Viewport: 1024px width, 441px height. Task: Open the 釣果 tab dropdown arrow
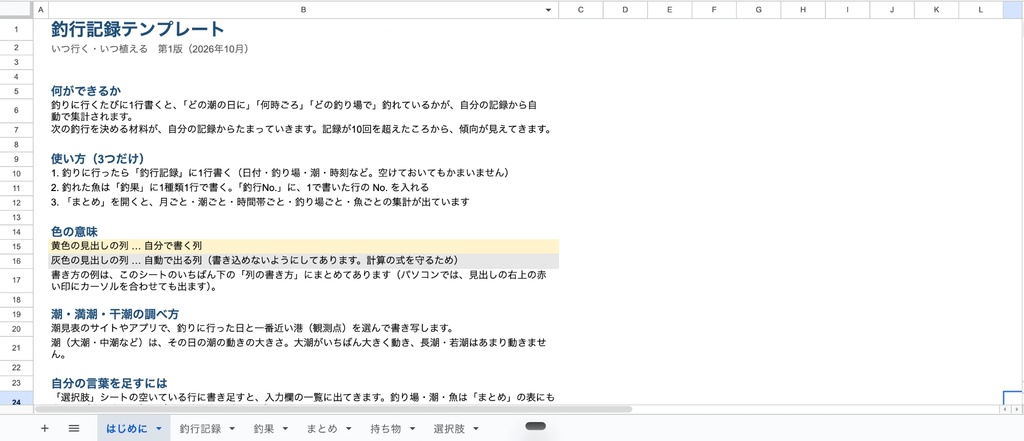pyautogui.click(x=285, y=429)
